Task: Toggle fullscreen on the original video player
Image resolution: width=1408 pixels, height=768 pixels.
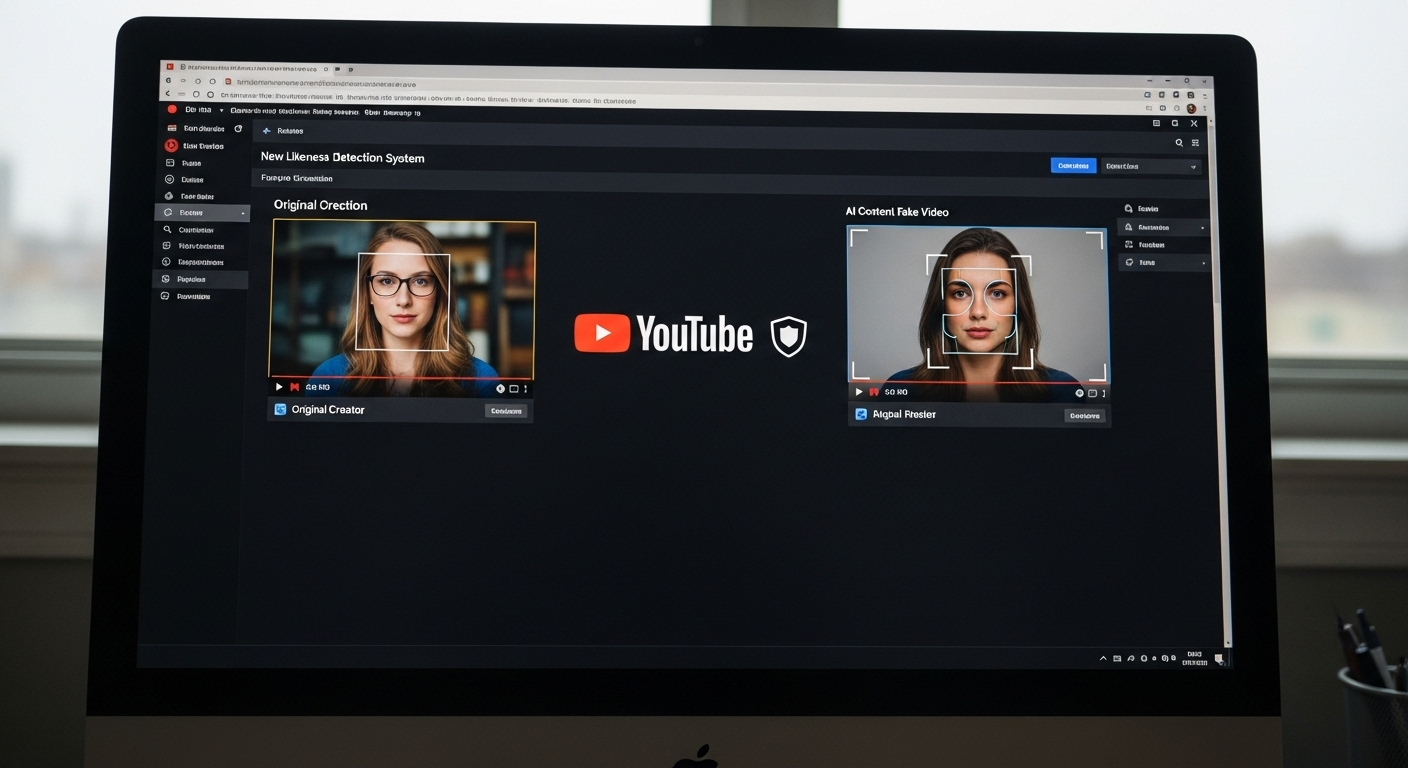Action: tap(514, 388)
